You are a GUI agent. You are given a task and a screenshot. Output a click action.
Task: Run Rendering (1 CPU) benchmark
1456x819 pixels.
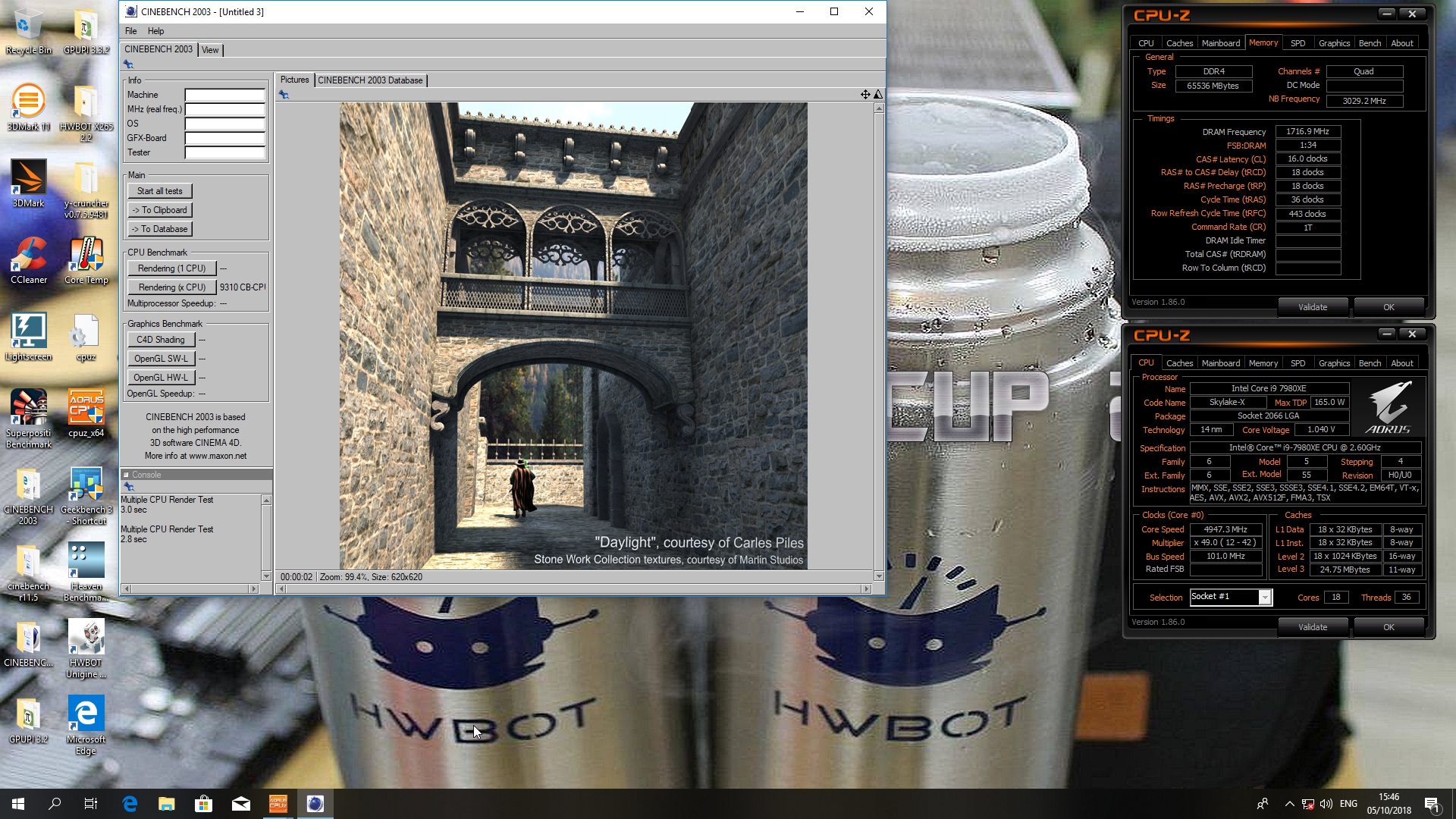(x=172, y=268)
